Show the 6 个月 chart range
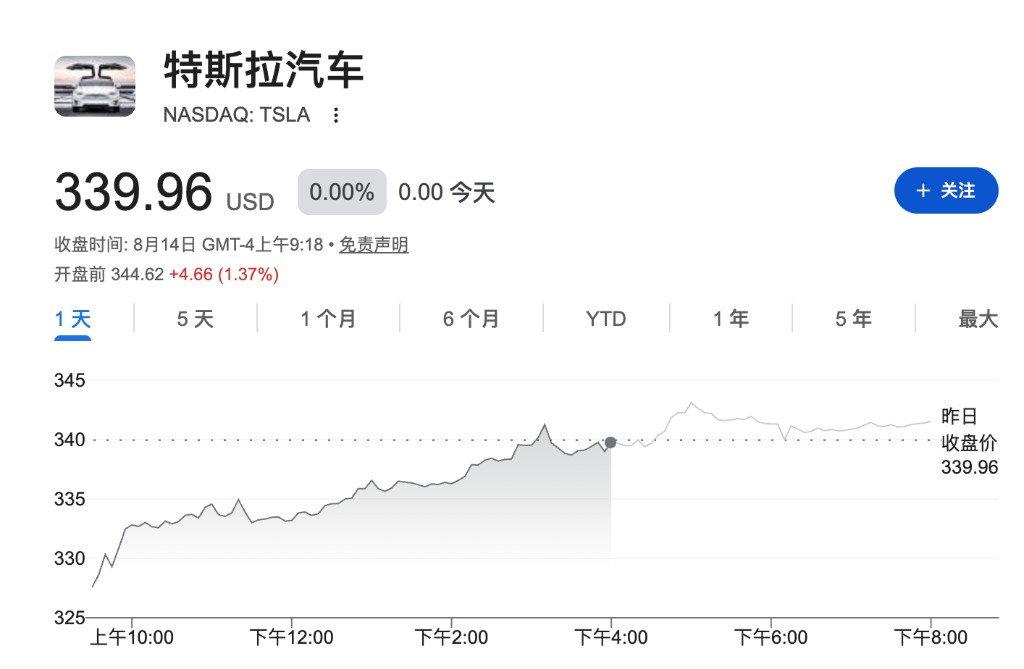This screenshot has height=669, width=1024. click(x=471, y=319)
